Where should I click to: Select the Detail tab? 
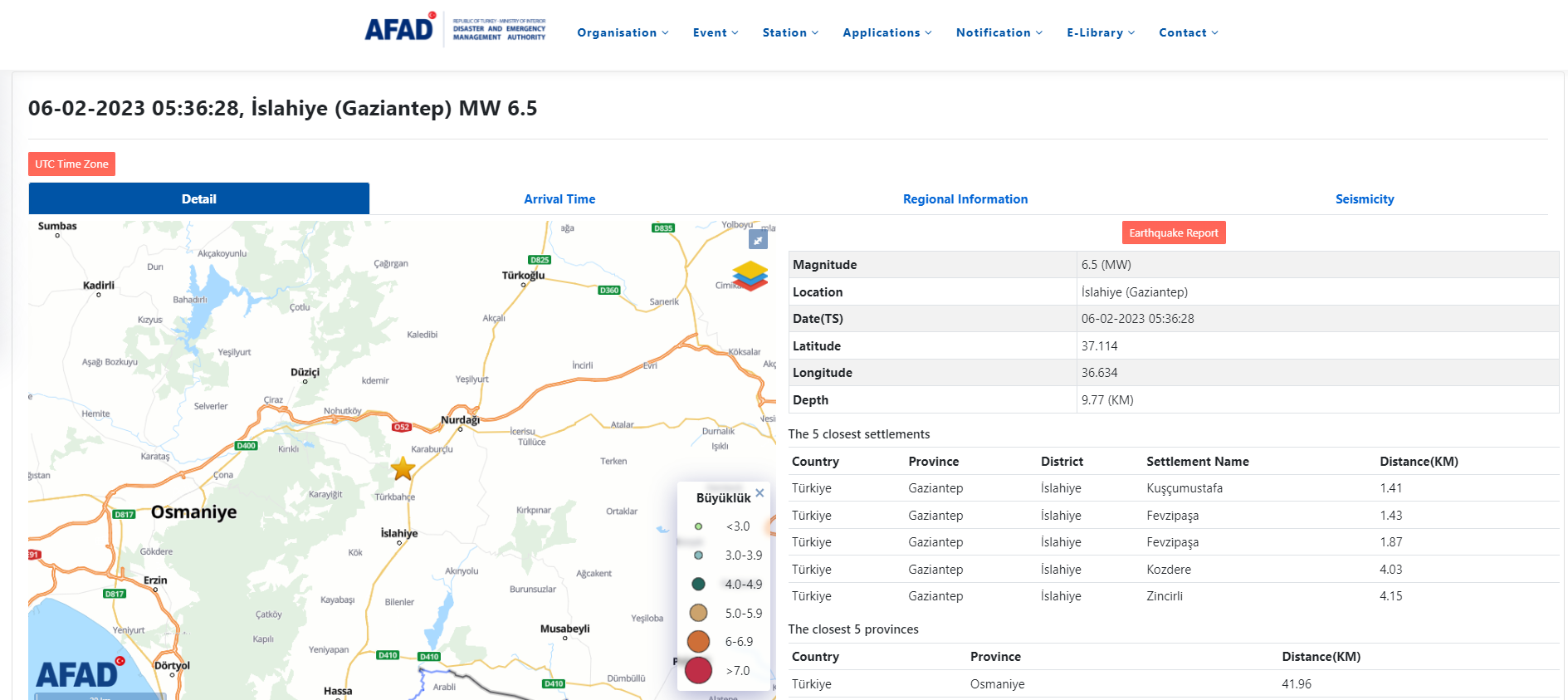pyautogui.click(x=199, y=198)
